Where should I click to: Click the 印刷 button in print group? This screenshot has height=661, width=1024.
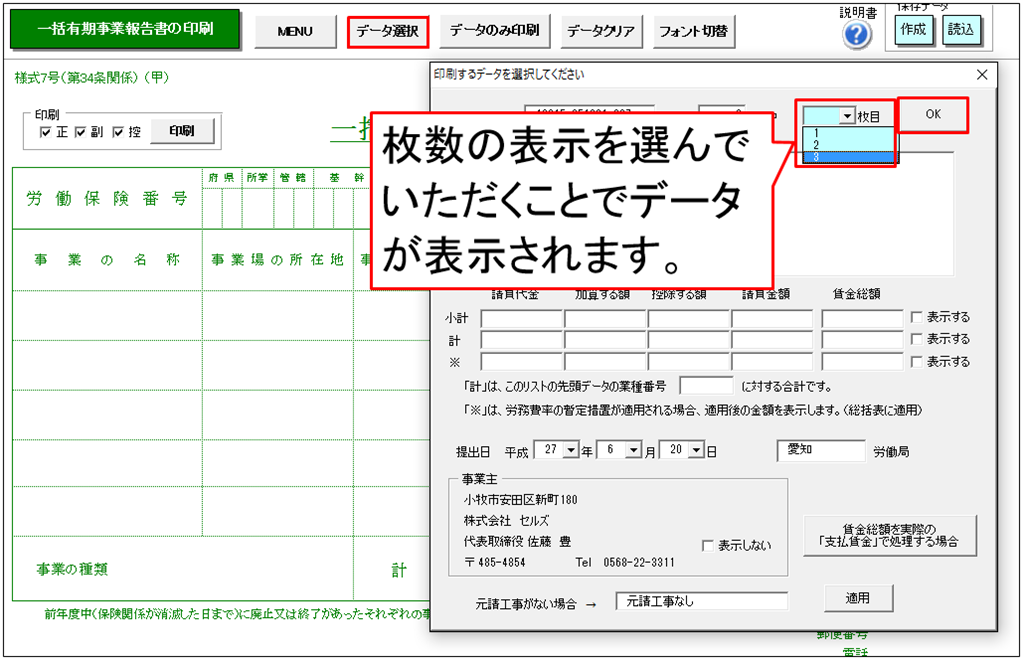coord(182,131)
